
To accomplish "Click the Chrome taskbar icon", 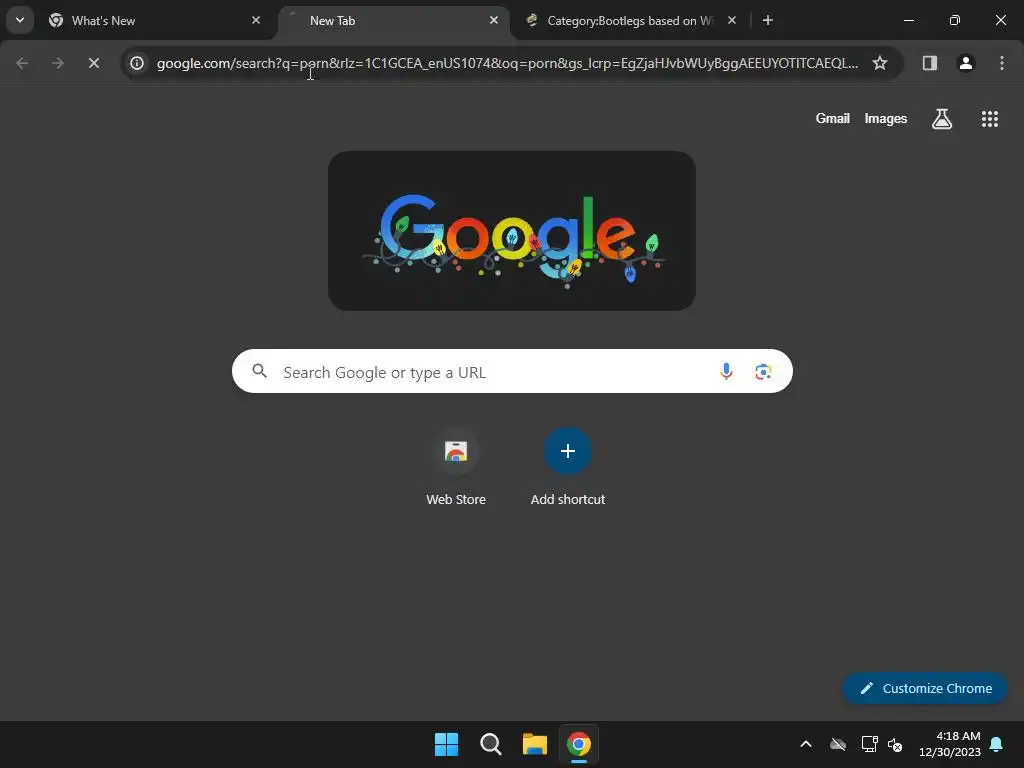I will coord(579,744).
